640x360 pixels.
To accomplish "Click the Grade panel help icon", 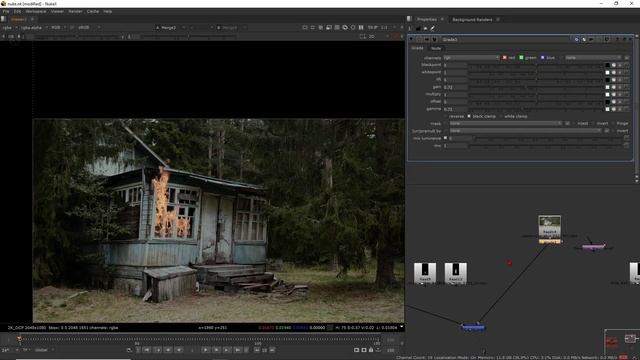I will pos(617,40).
